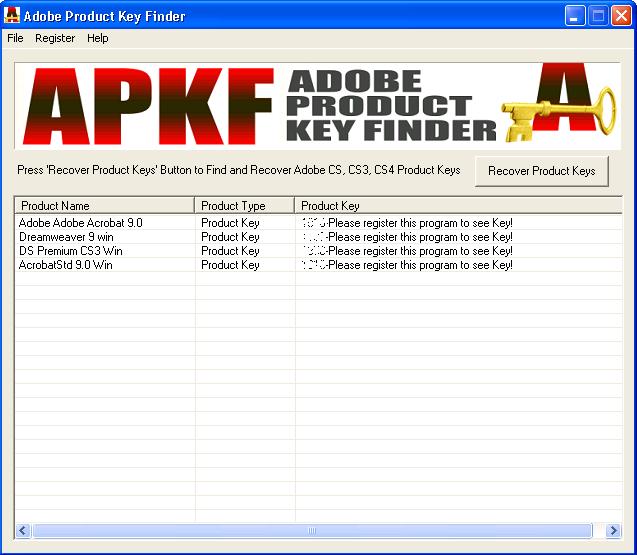Click the Recover Product Keys button
The width and height of the screenshot is (637, 555).
click(x=542, y=171)
